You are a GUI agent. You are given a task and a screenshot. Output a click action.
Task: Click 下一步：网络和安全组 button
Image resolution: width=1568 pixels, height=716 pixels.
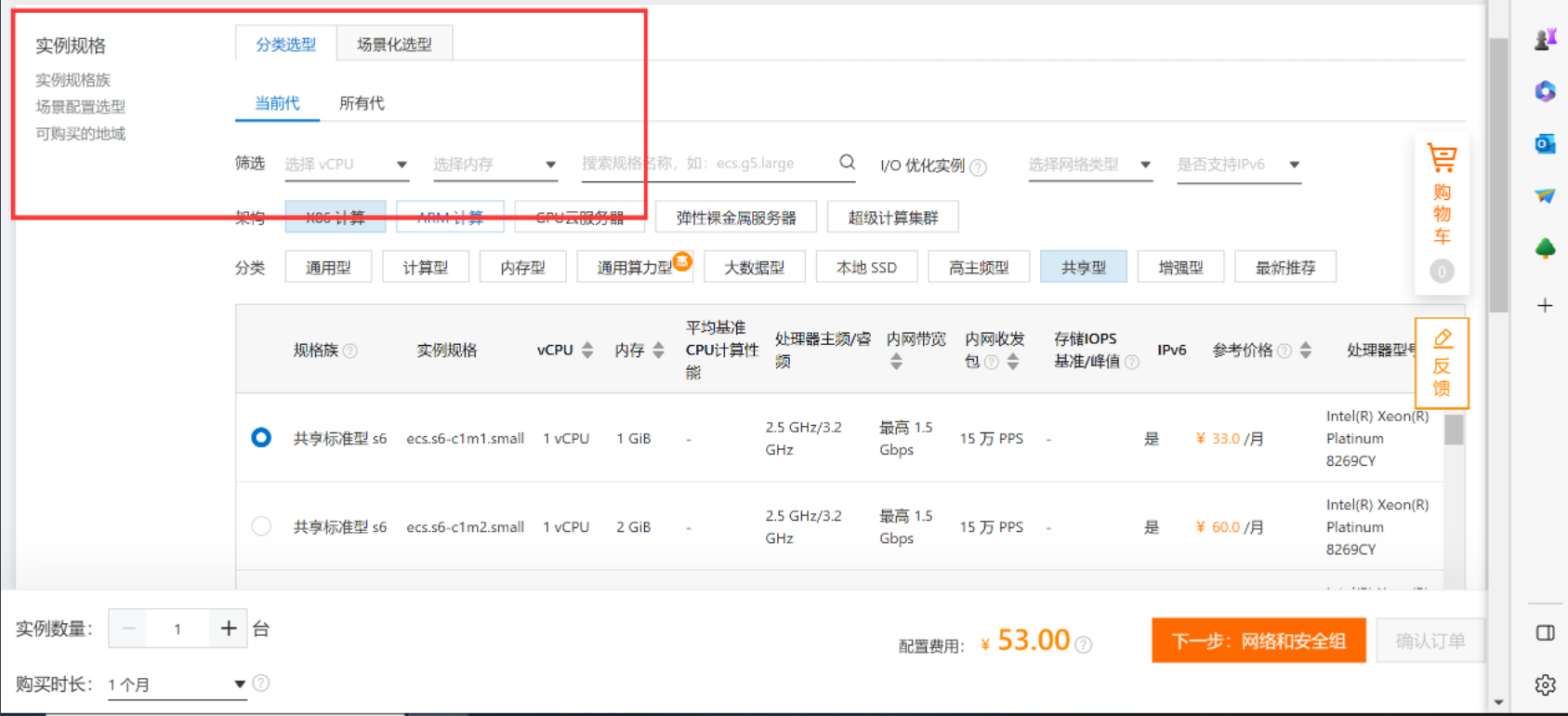1258,641
